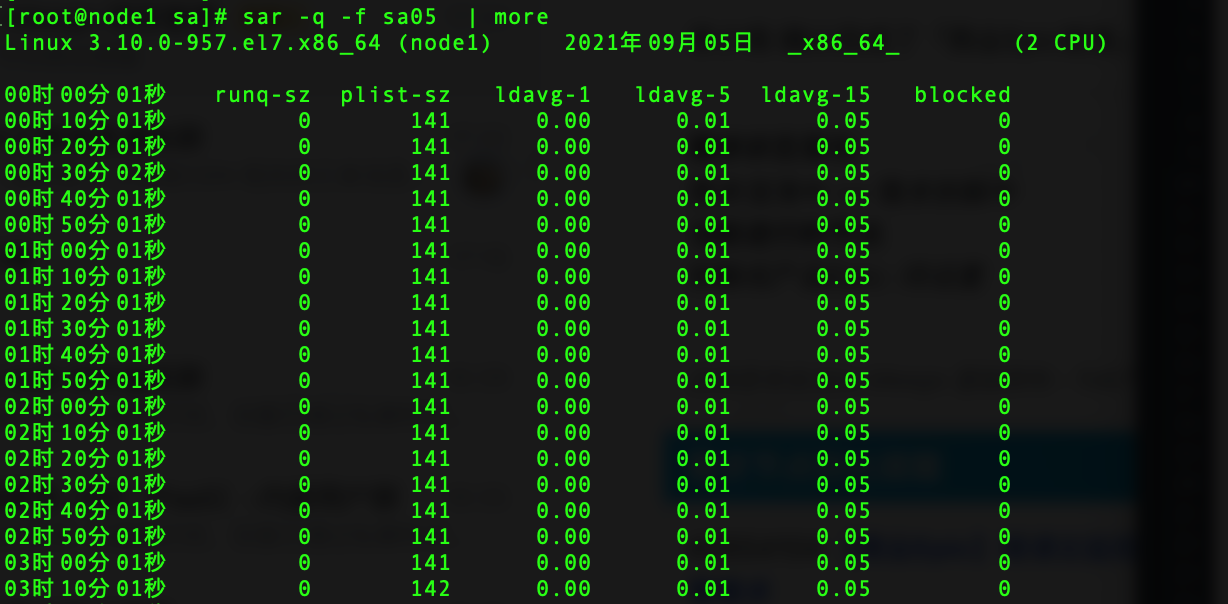Click the 01时30分01秒 timestamp row

click(508, 329)
